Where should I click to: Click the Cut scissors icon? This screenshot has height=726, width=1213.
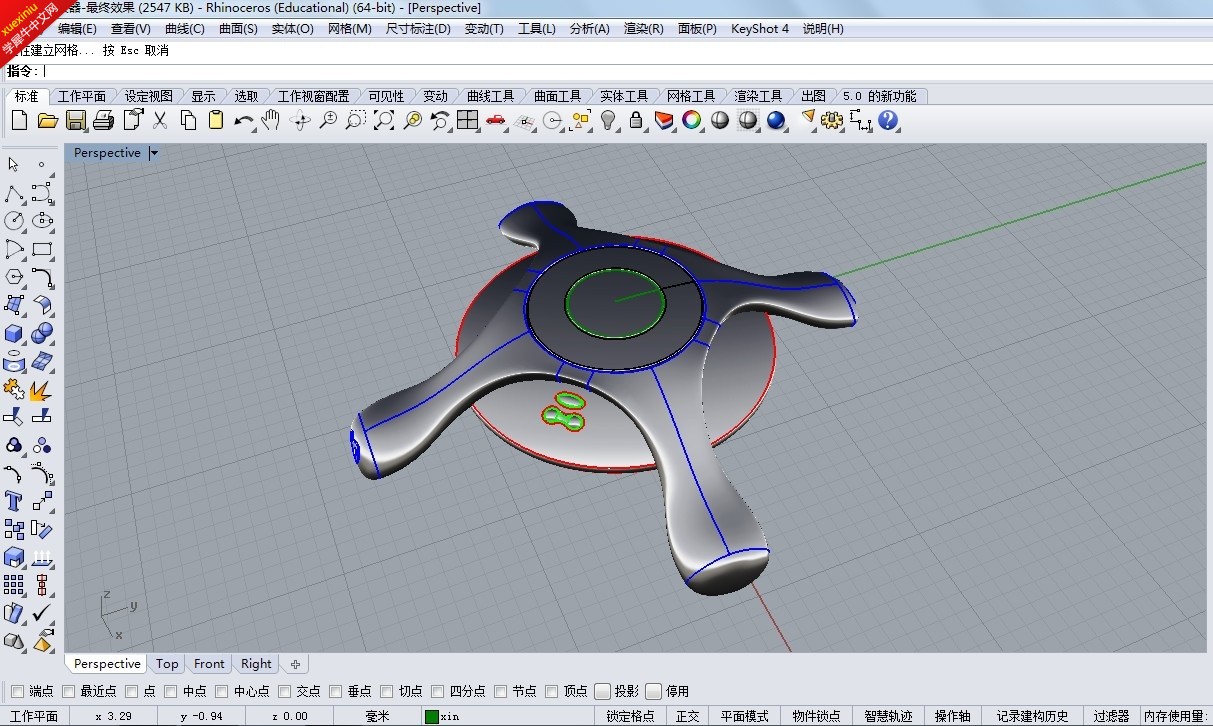(x=160, y=121)
